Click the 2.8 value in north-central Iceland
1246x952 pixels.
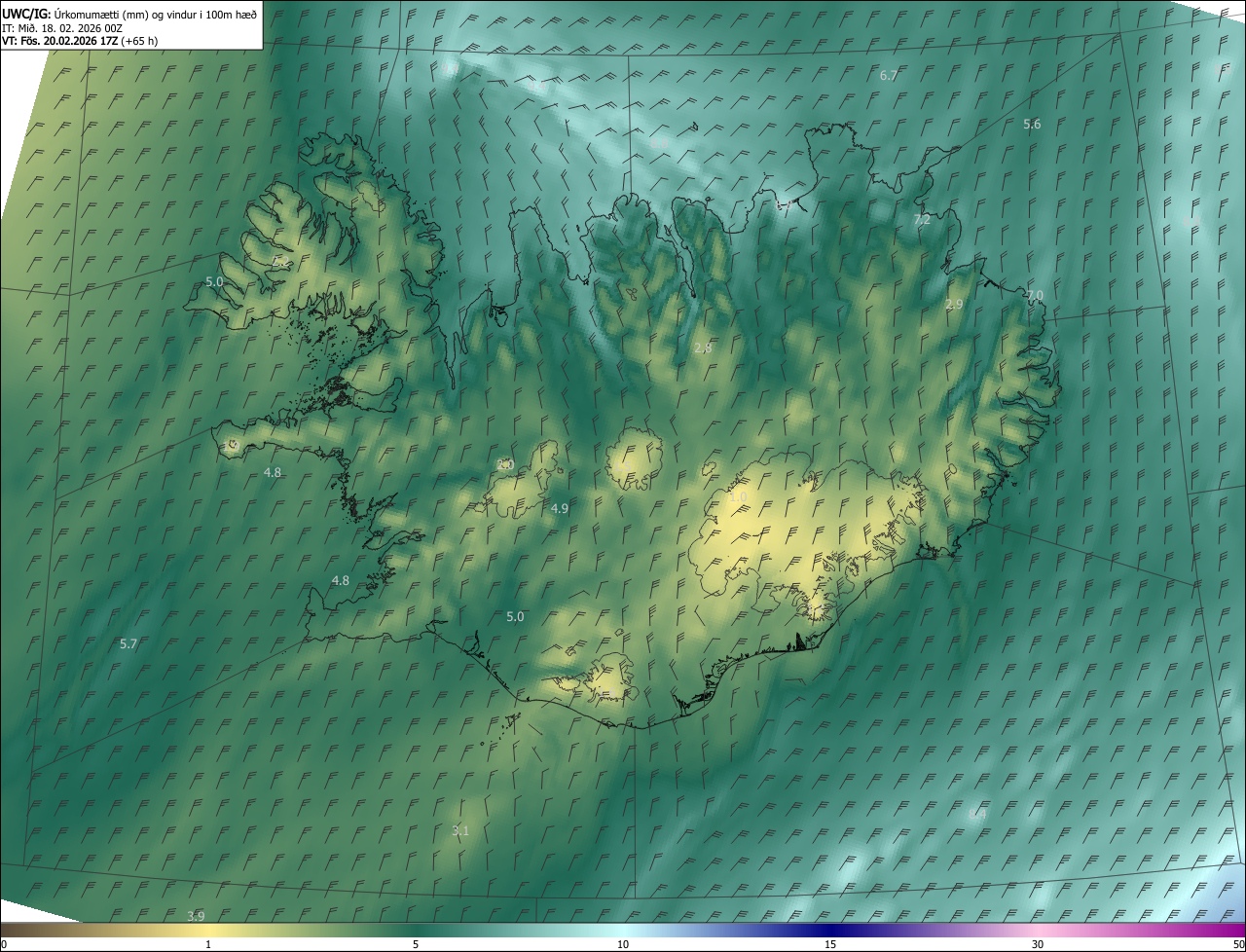tap(703, 348)
